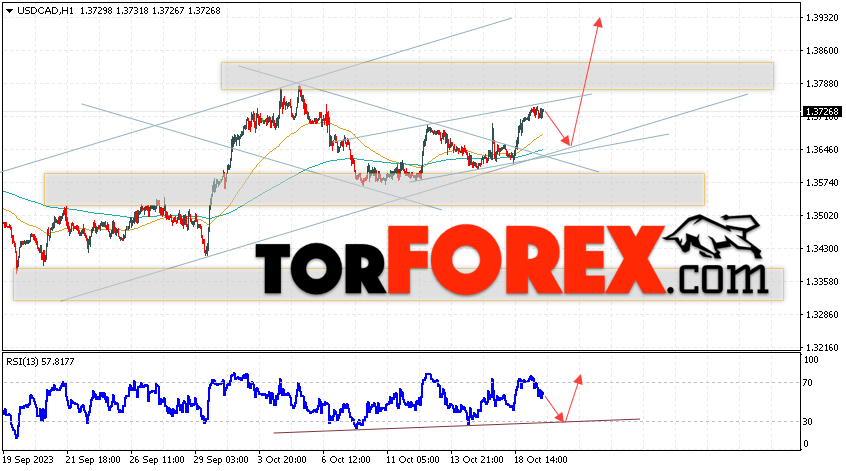
Task: Click the OHLC values 1.37298 1.37318 1.37267
Action: coord(132,11)
